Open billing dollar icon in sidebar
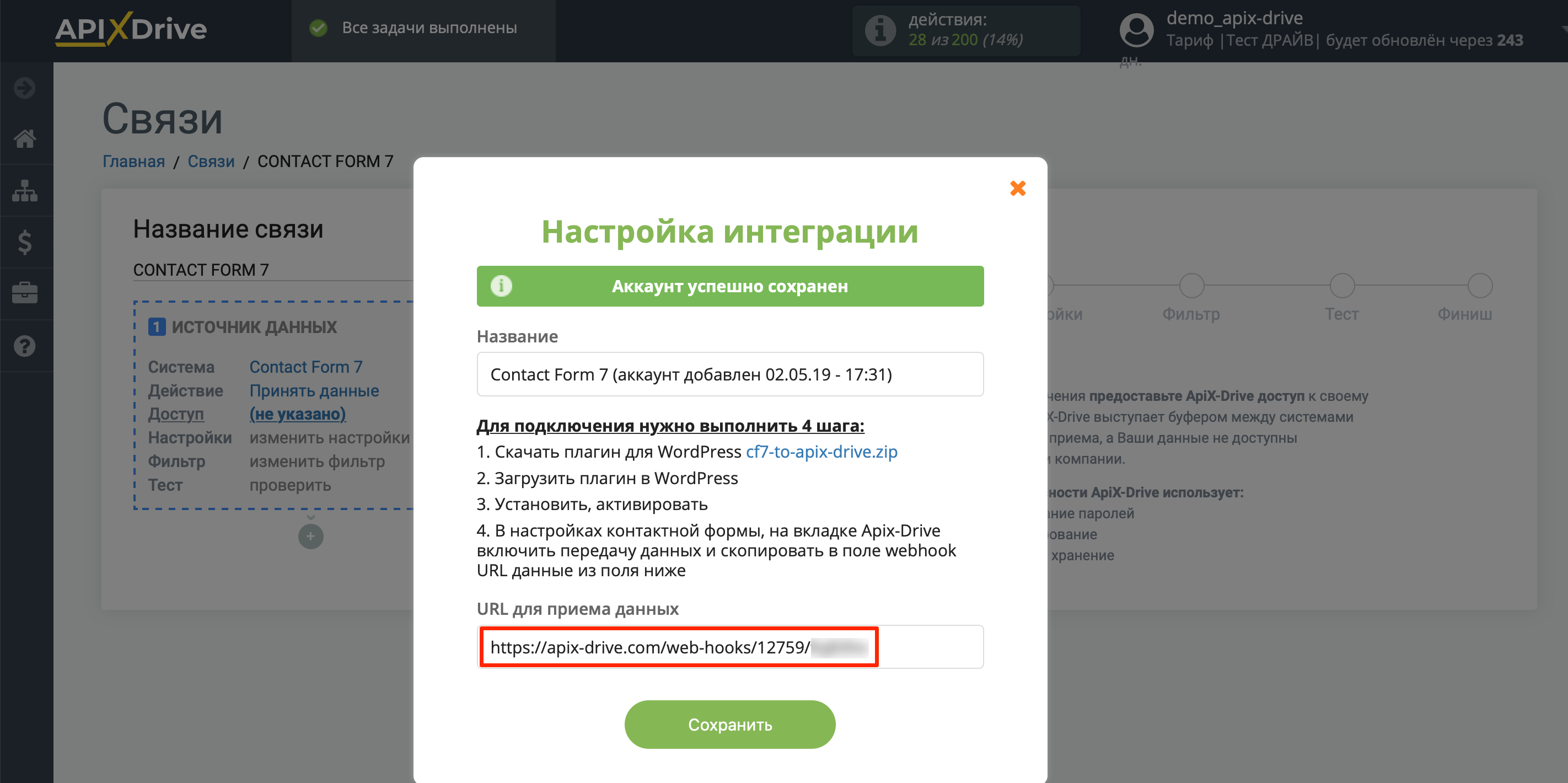 25,242
